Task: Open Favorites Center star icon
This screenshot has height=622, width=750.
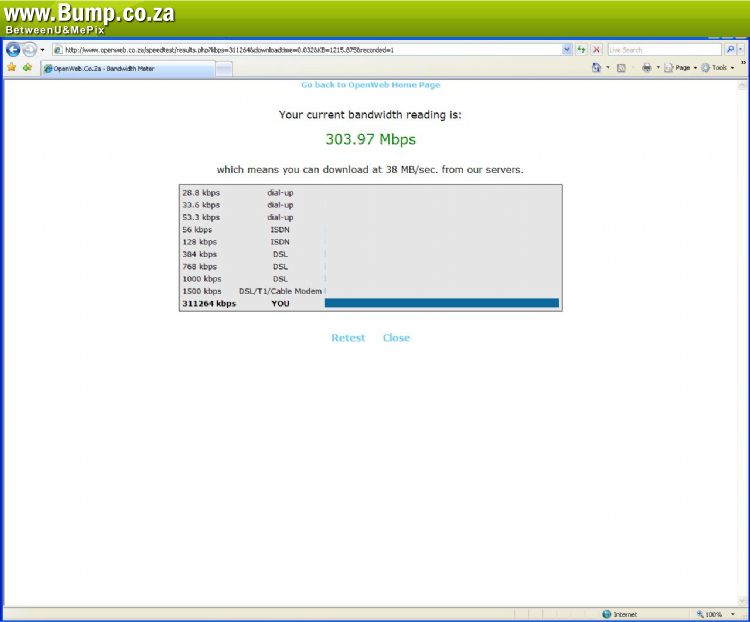Action: pos(12,68)
